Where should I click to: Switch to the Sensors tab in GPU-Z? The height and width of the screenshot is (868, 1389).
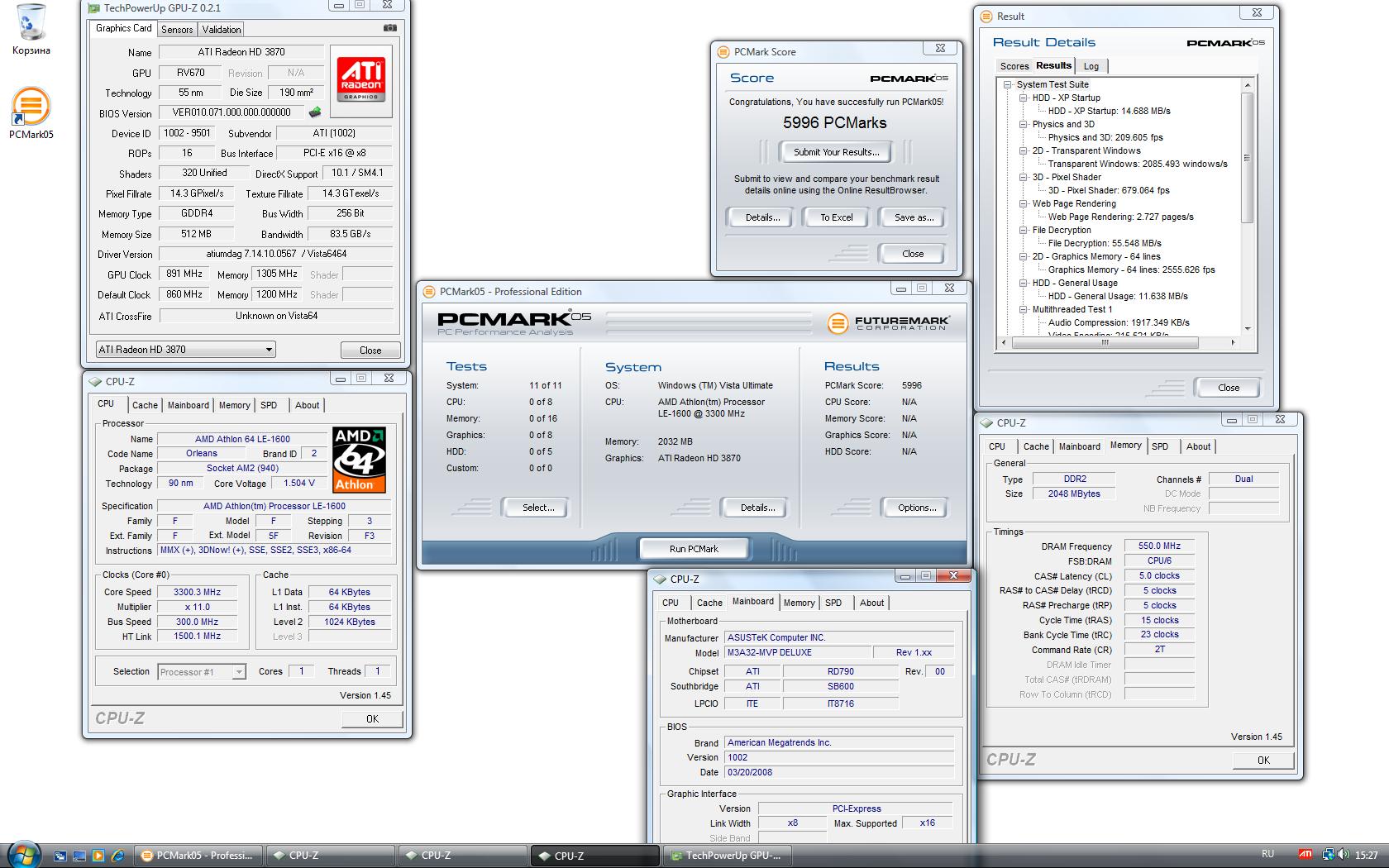(x=177, y=29)
